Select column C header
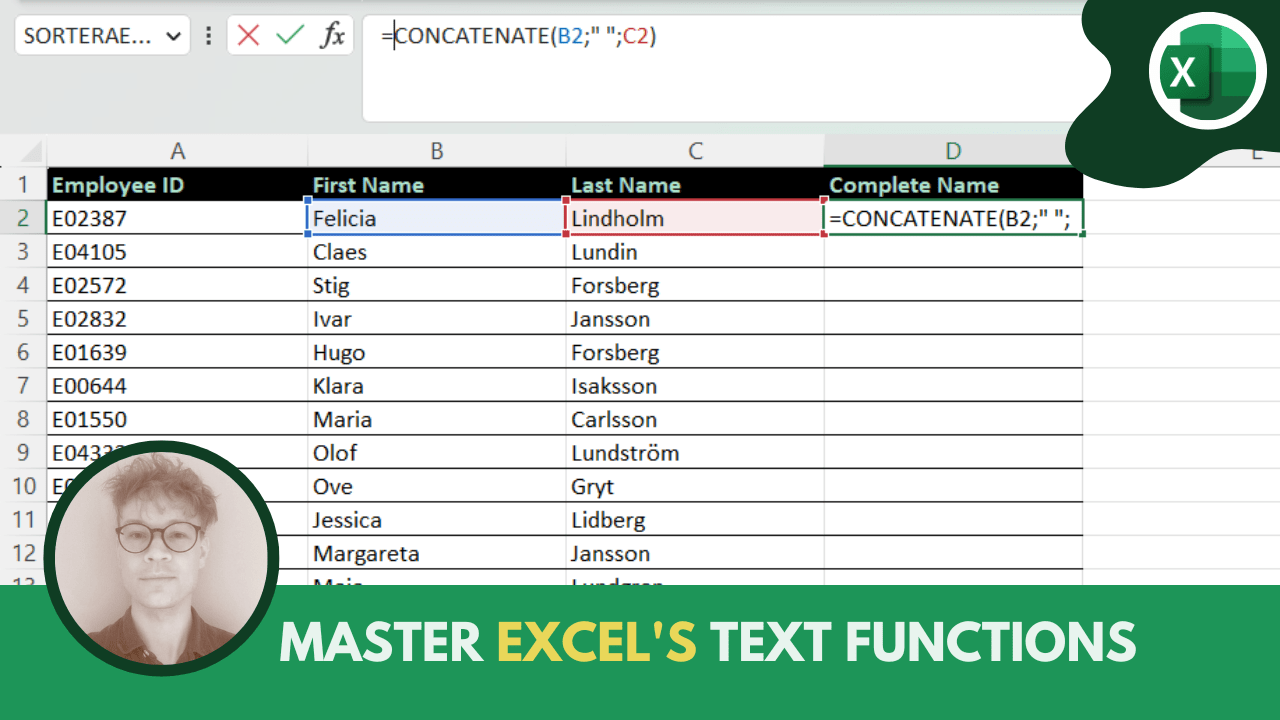 (695, 151)
